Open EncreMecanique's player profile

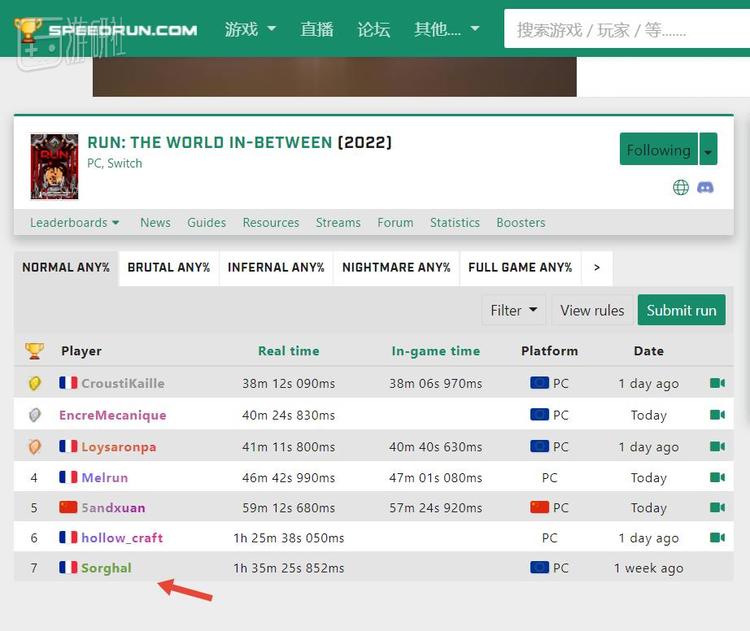(x=113, y=415)
